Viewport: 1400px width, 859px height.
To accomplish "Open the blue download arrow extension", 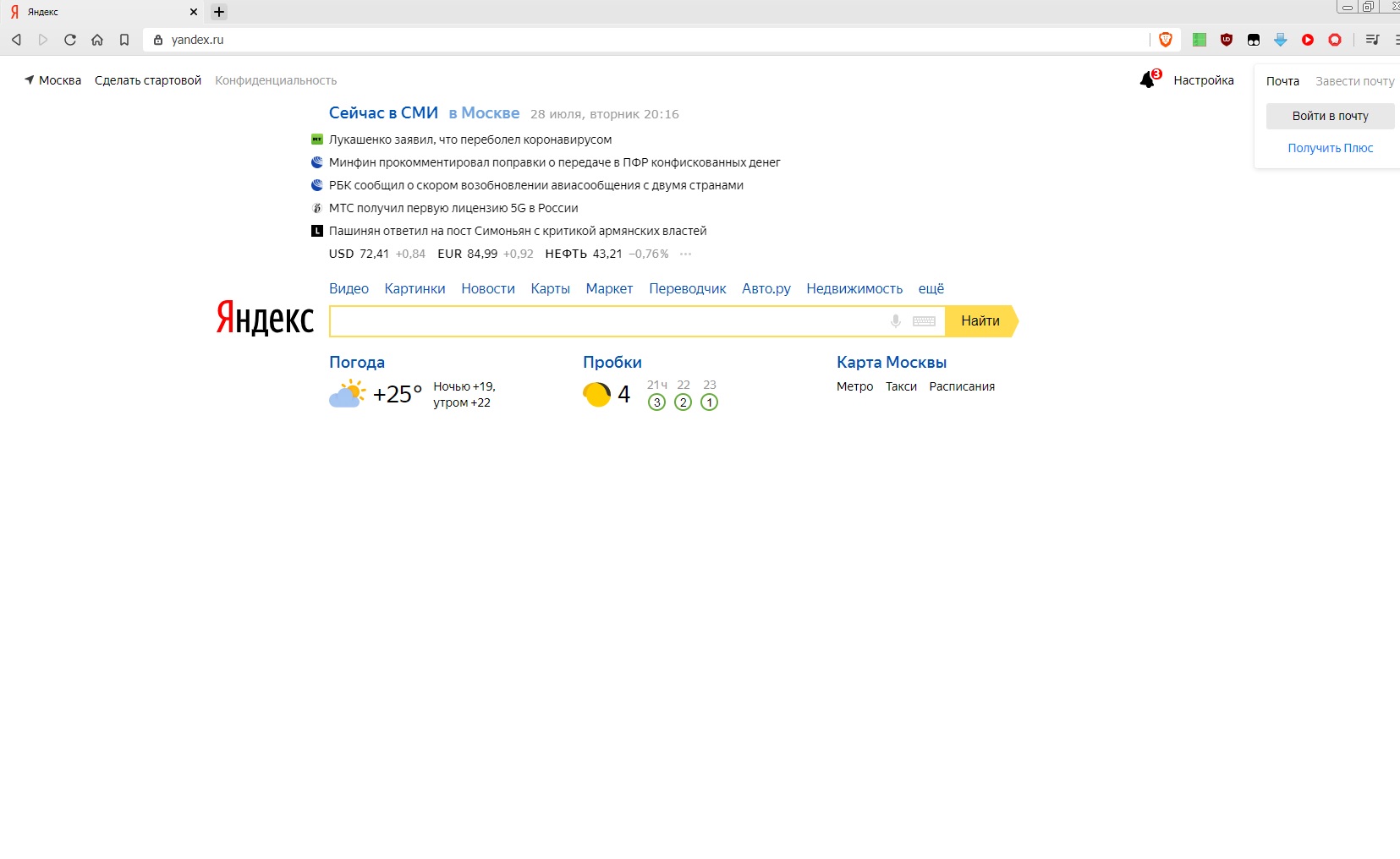I will pos(1281,40).
